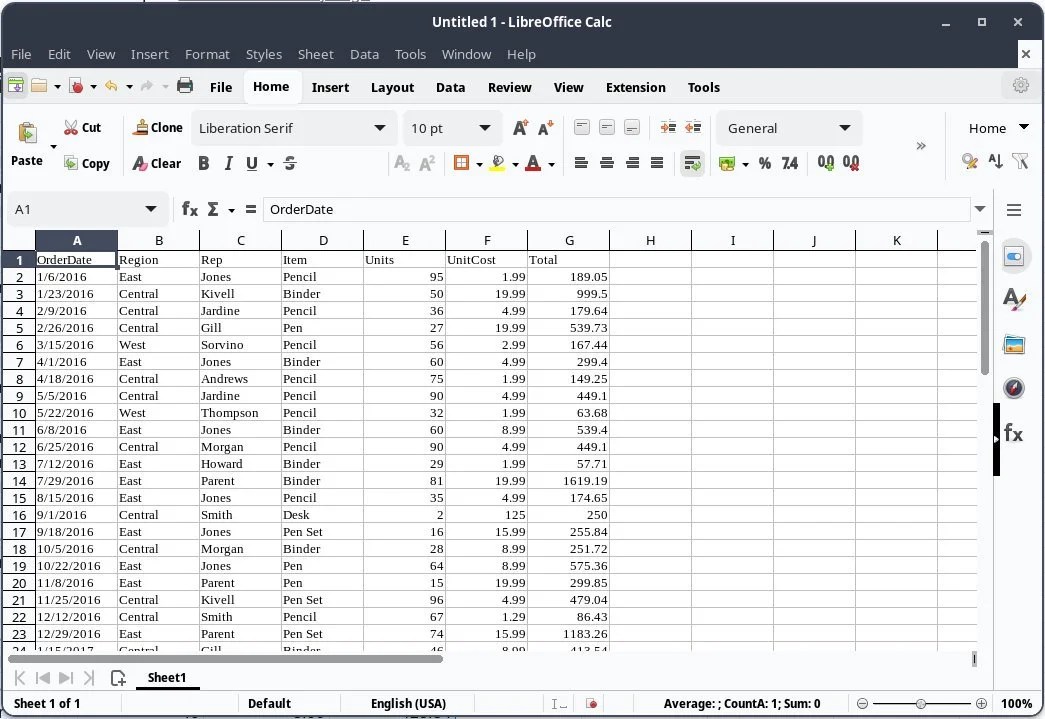Open the Gallery deck in the sidebar
The image size is (1045, 719).
coord(1014,344)
